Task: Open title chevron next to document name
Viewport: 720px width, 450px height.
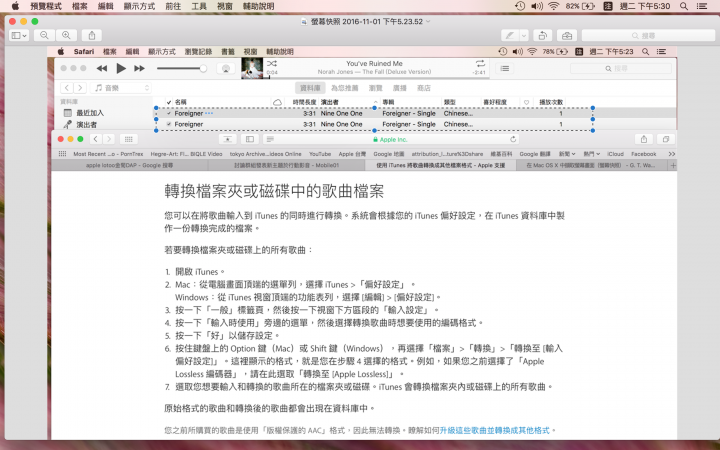Action: 428,22
